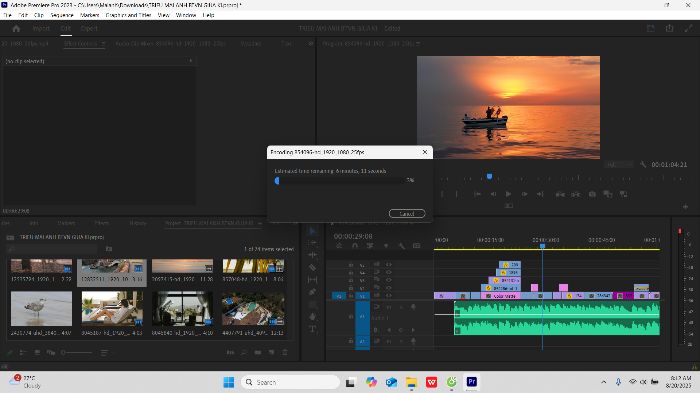Switch Project panel to Icon View
Viewport: 700px width, 393px height.
pyautogui.click(x=37, y=352)
